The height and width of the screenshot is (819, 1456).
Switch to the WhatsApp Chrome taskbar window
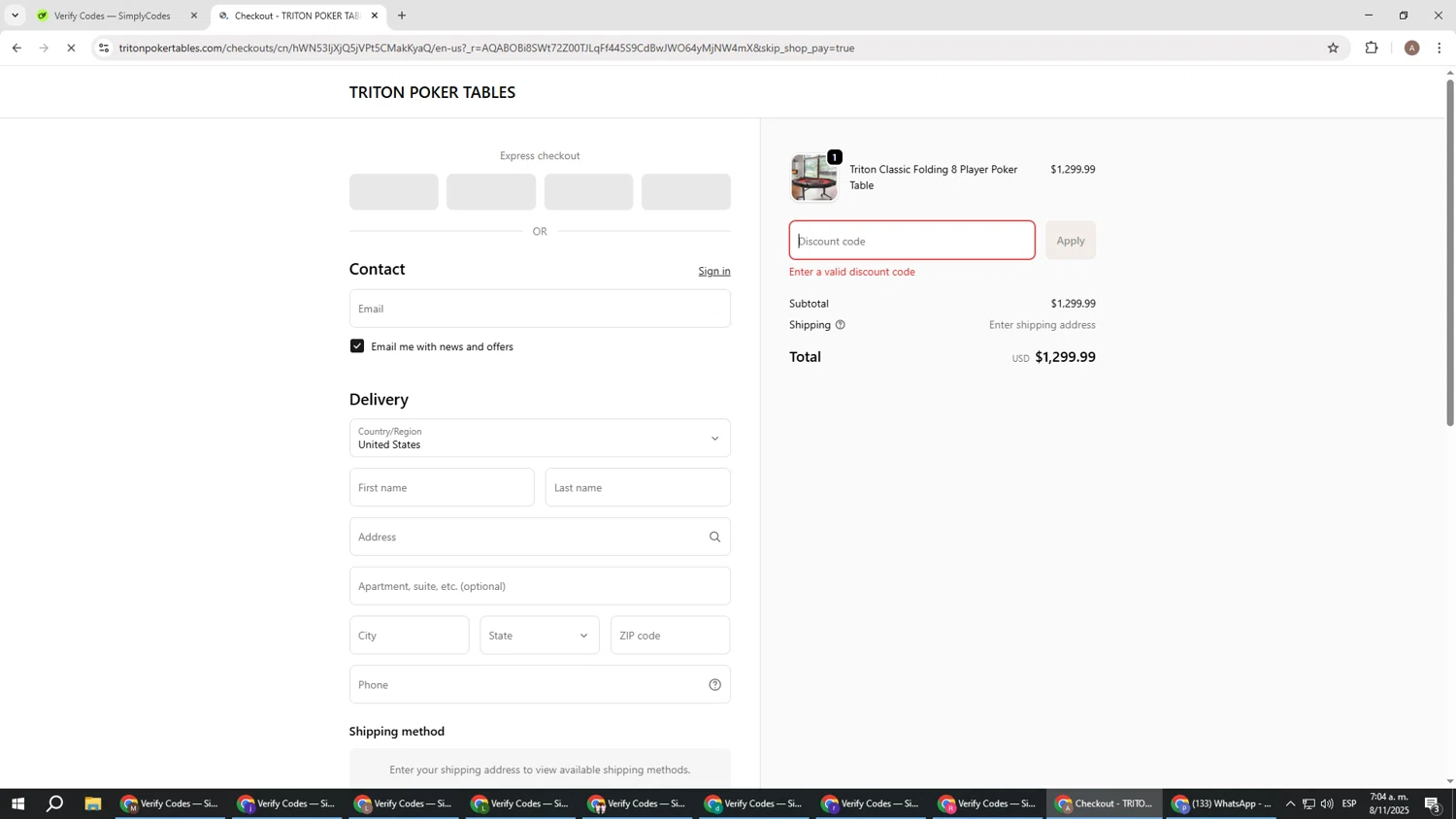coord(1220,803)
